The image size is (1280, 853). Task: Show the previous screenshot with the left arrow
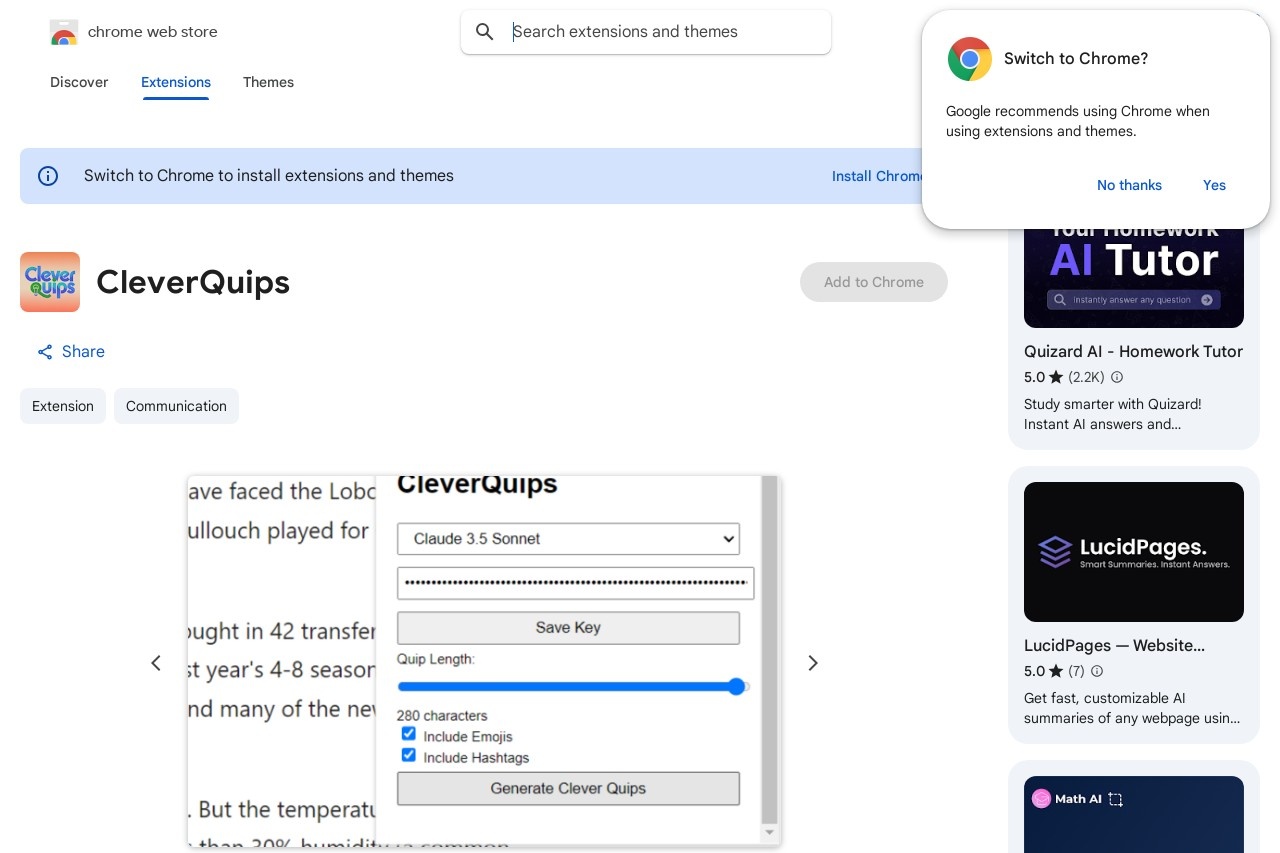coord(156,663)
